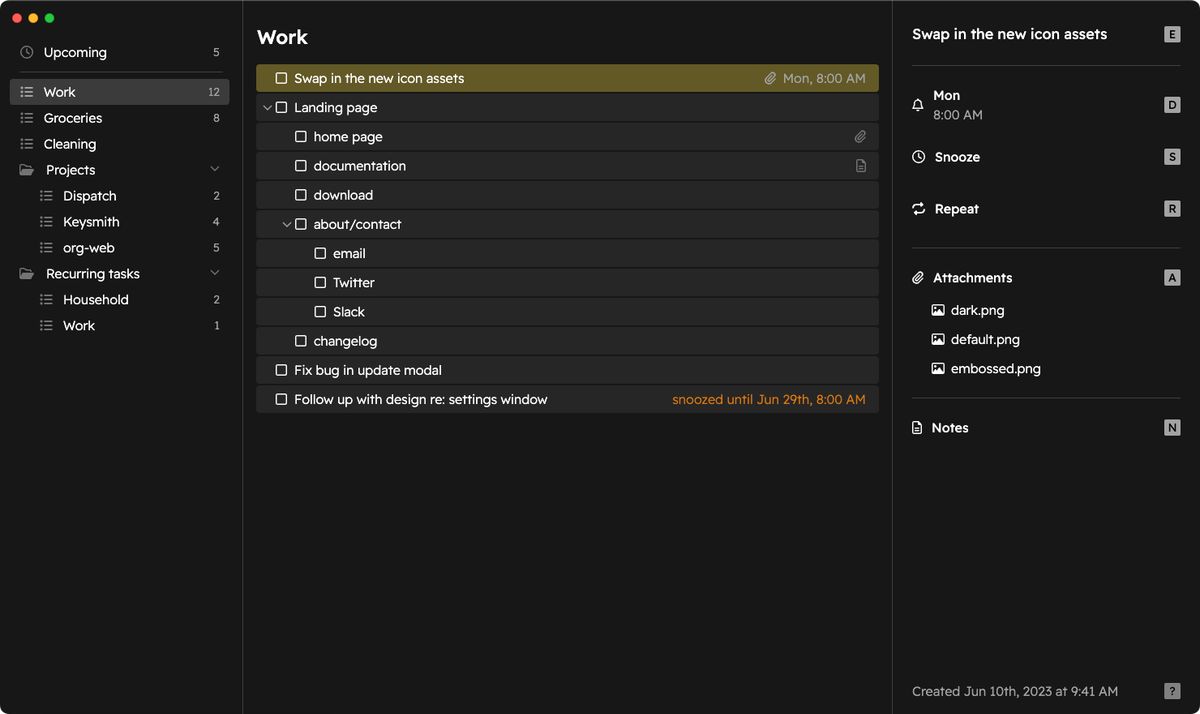1200x714 pixels.
Task: Click the paperclip icon on home page row
Action: [861, 136]
